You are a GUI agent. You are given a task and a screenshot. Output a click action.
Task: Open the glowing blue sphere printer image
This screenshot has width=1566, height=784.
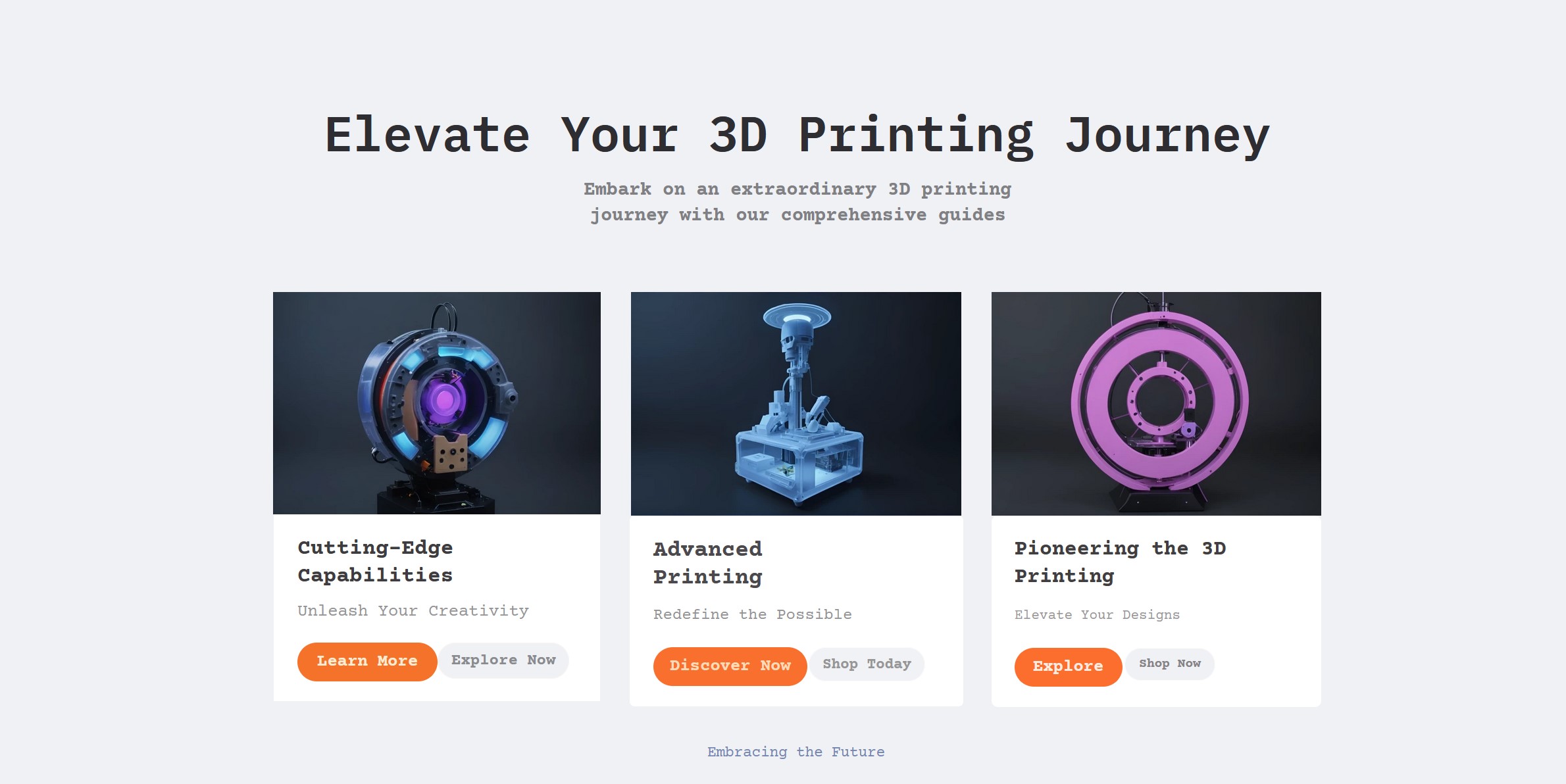437,403
